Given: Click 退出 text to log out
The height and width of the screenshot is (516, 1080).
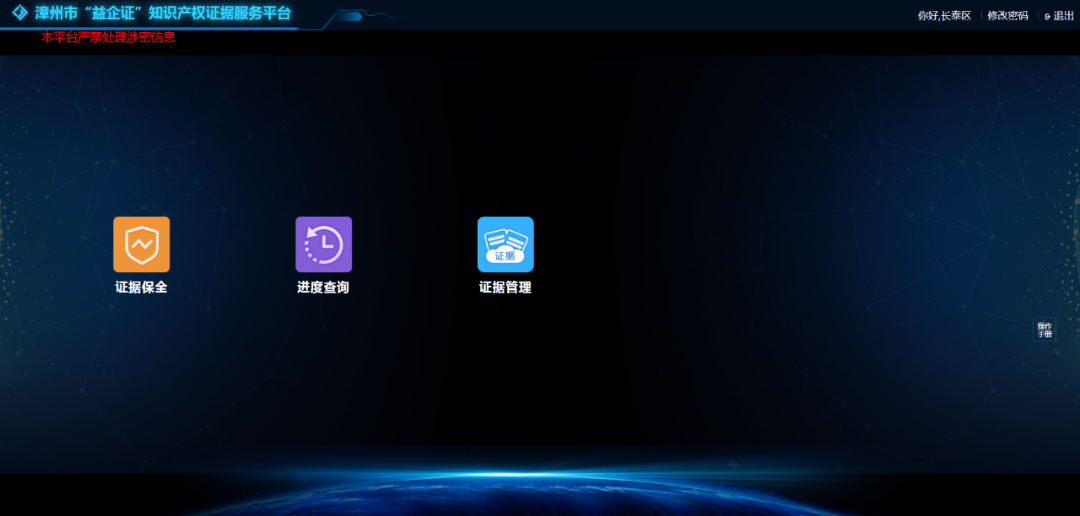Looking at the screenshot, I should pos(1062,16).
